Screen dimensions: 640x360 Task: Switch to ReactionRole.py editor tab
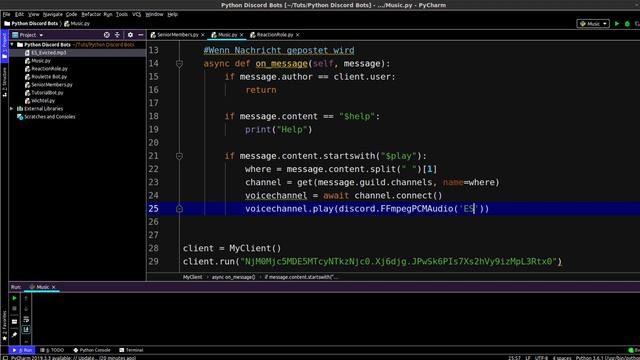click(x=275, y=35)
